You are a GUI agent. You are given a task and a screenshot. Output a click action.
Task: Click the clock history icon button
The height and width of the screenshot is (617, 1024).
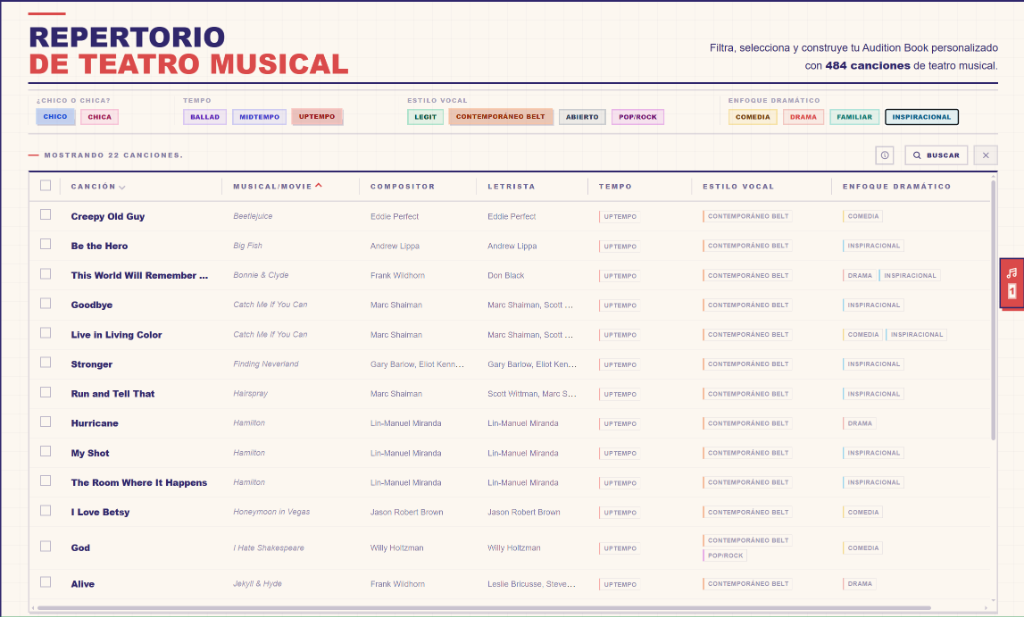884,155
